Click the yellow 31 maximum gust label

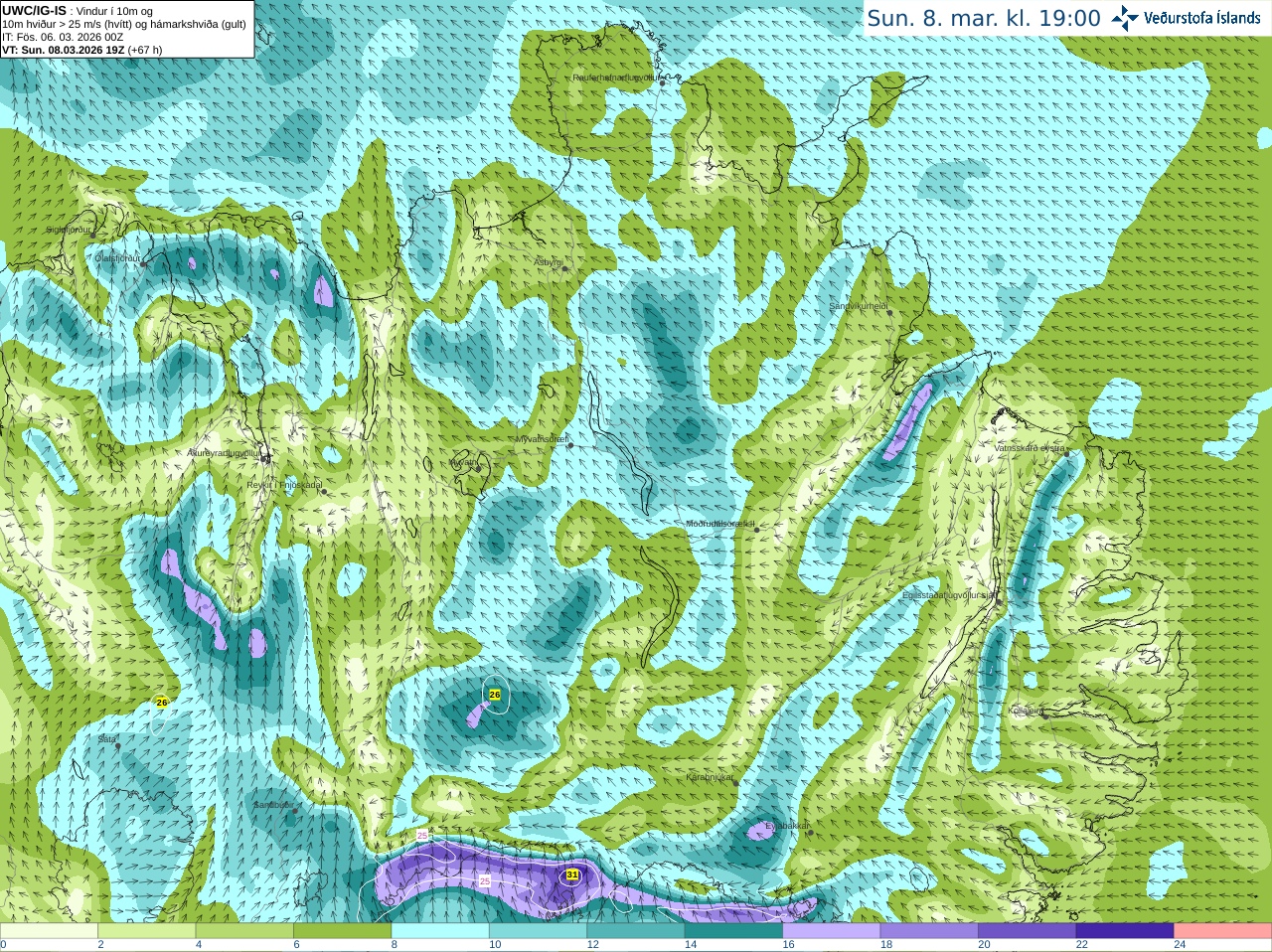coord(572,874)
